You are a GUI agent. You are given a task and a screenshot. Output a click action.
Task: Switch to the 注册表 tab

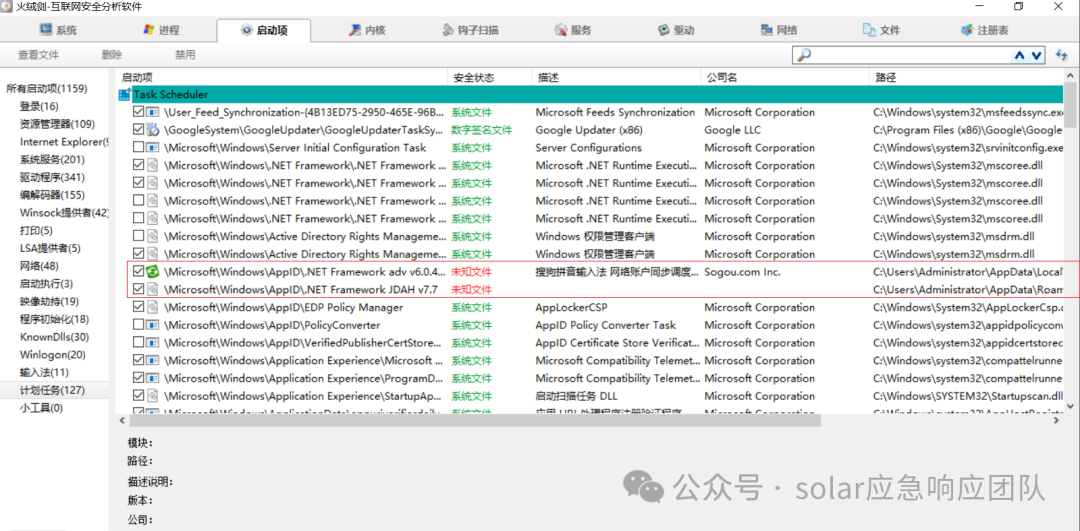[984, 30]
